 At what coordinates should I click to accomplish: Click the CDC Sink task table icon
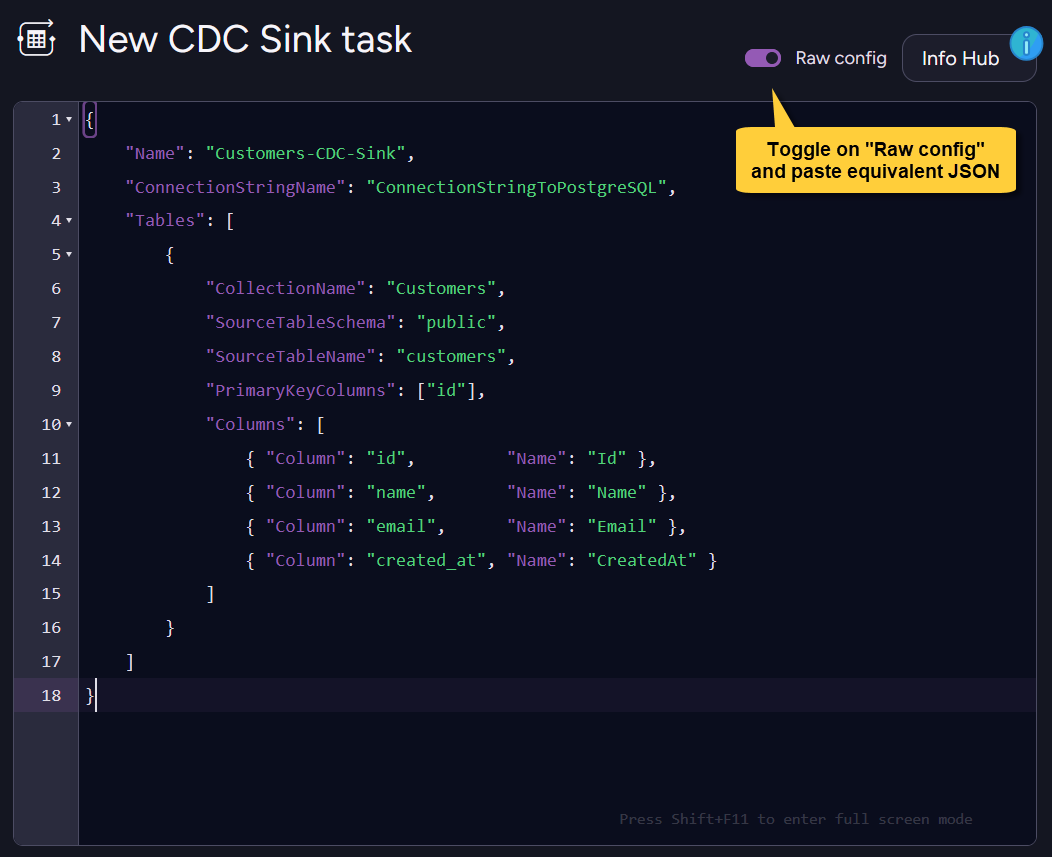pyautogui.click(x=36, y=39)
